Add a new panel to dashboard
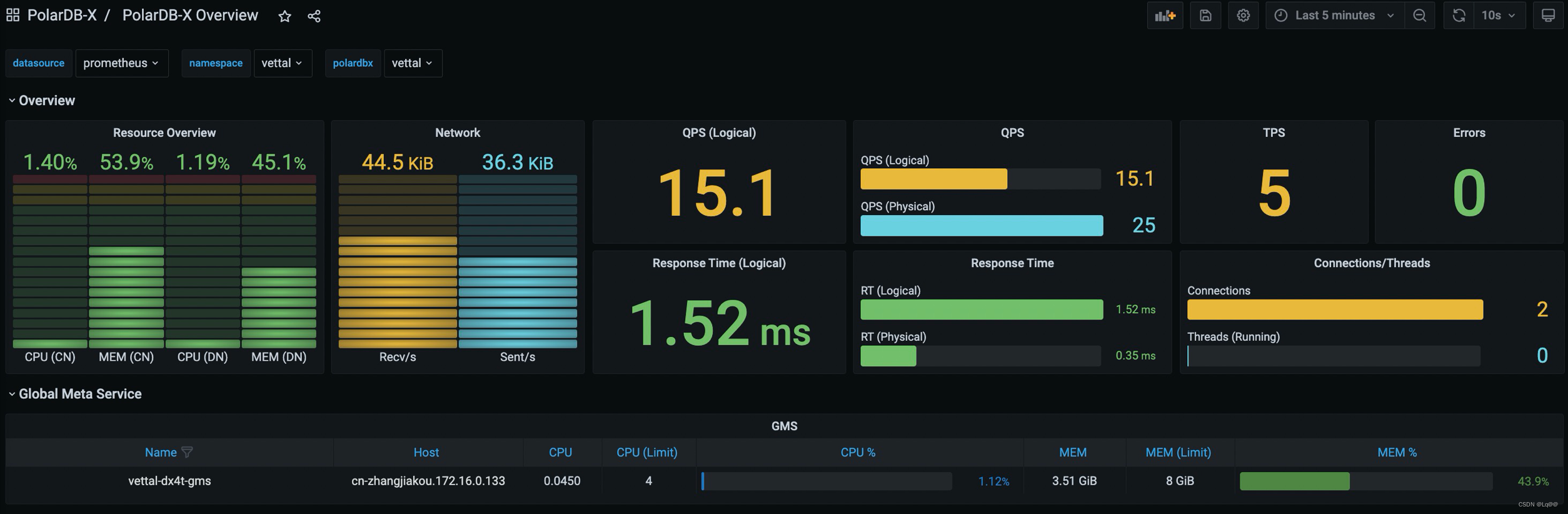1568x514 pixels. click(1165, 16)
